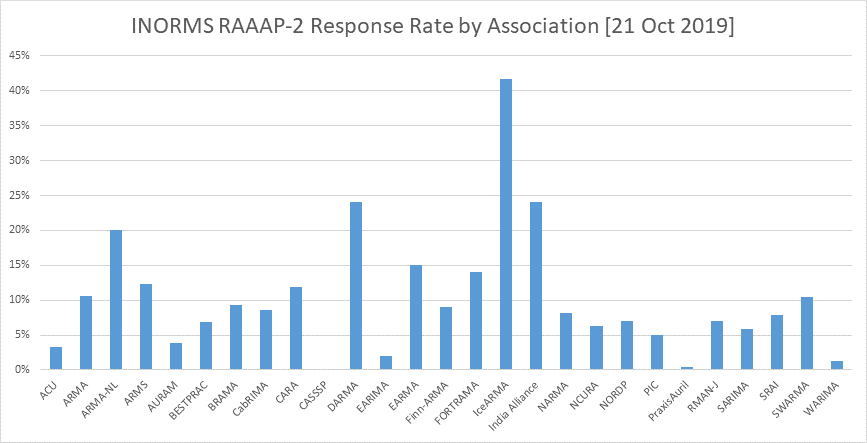867x443 pixels.
Task: Click the BRAMA data bar
Action: point(236,337)
